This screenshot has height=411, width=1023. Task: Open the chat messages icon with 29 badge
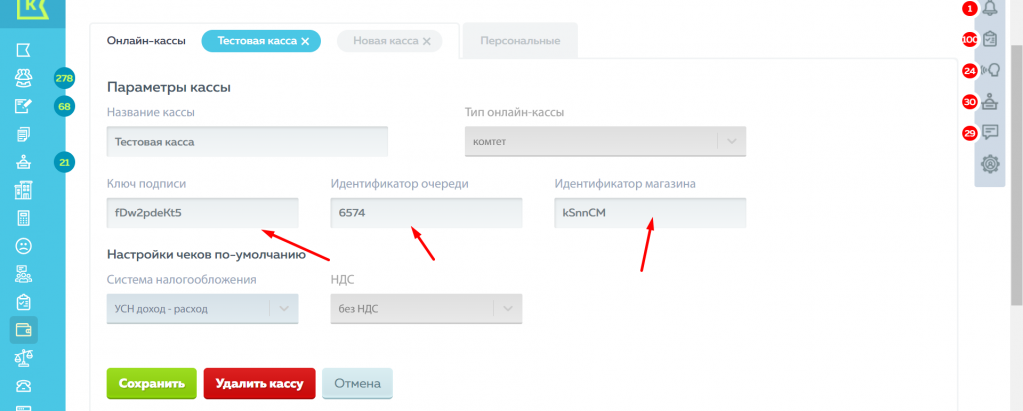(x=990, y=132)
